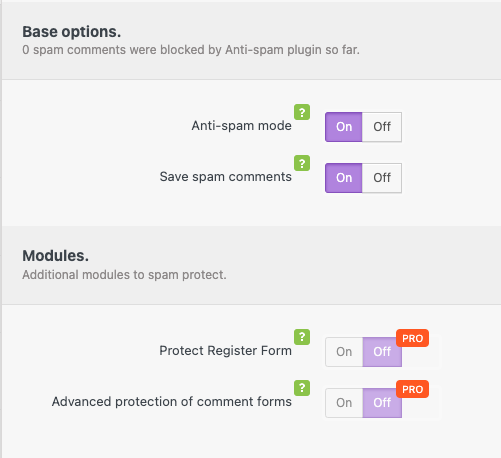Switch Anti-spam mode to Off
Screen dimensions: 501x458
coord(382,127)
